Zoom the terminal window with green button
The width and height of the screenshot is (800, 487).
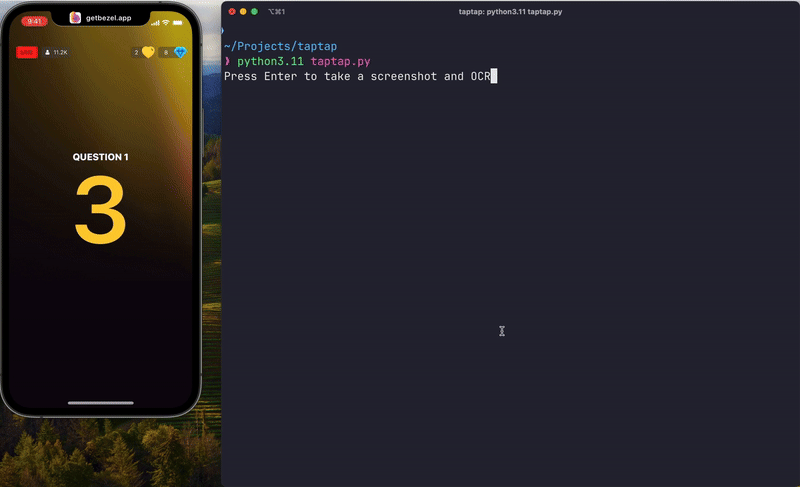254,11
